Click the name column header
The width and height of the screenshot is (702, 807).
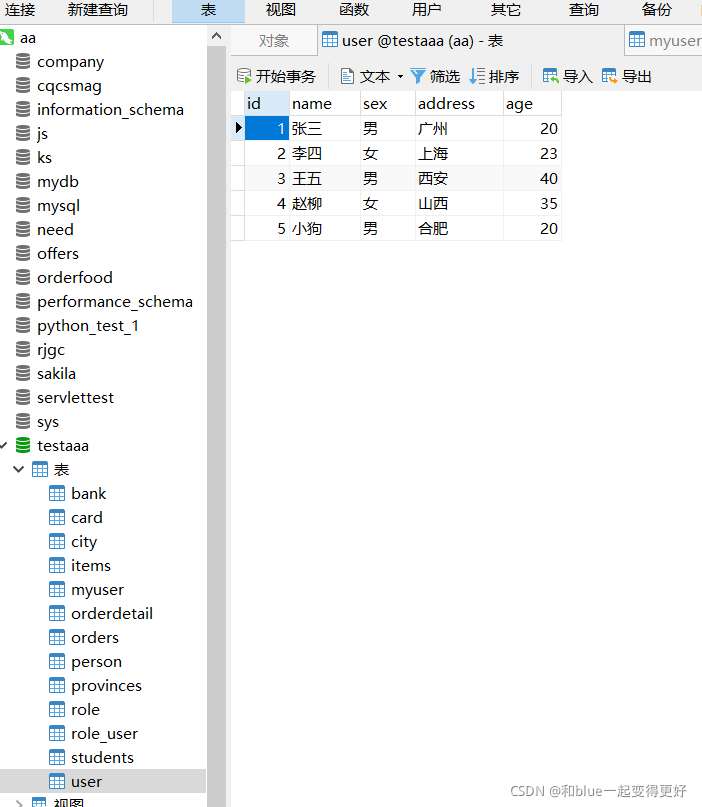click(x=325, y=104)
